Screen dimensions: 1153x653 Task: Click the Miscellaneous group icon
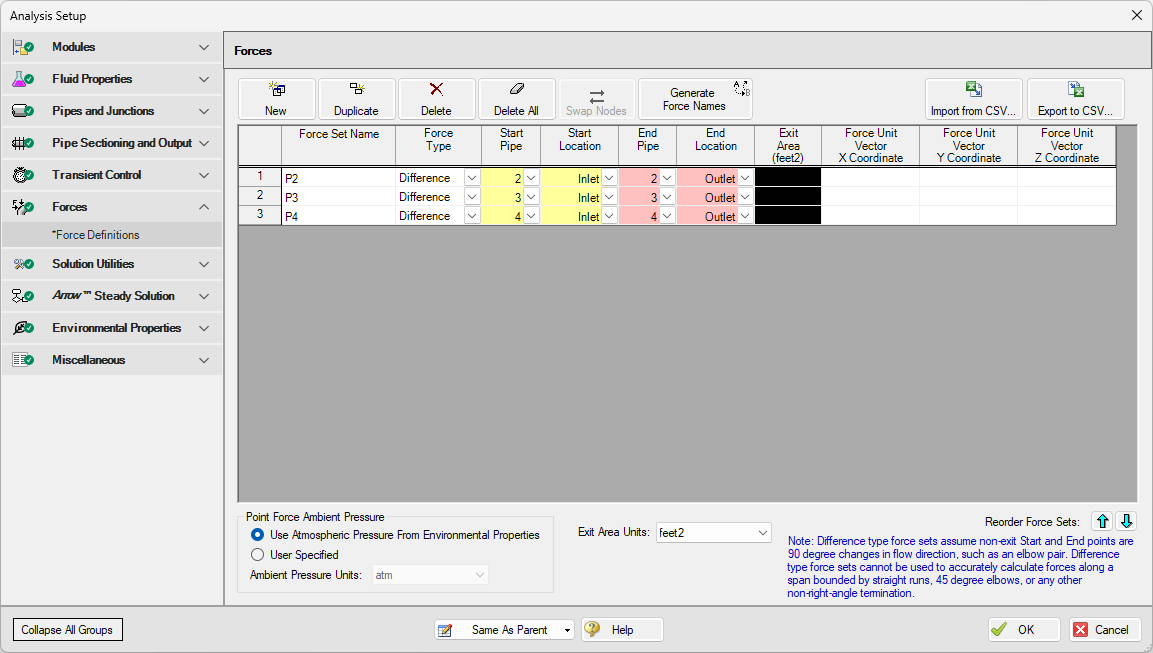pyautogui.click(x=23, y=360)
